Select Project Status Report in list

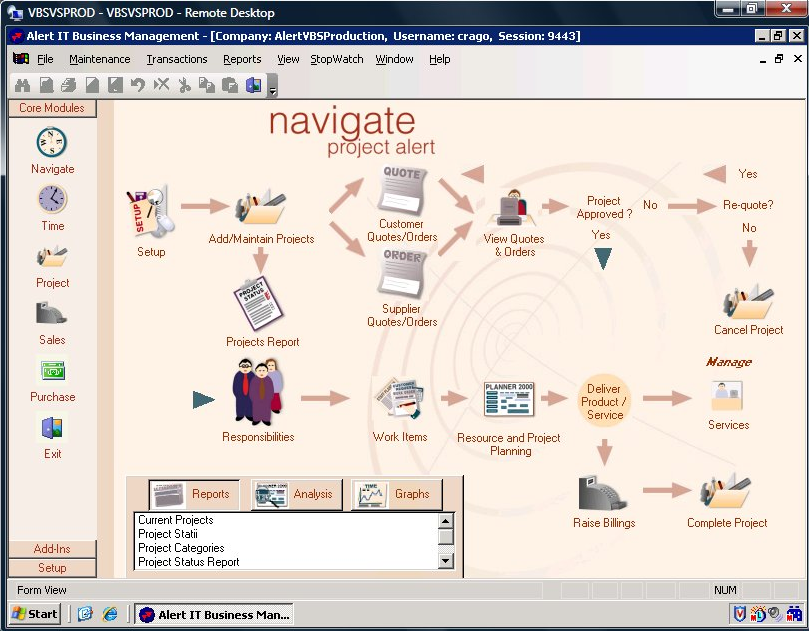click(188, 562)
